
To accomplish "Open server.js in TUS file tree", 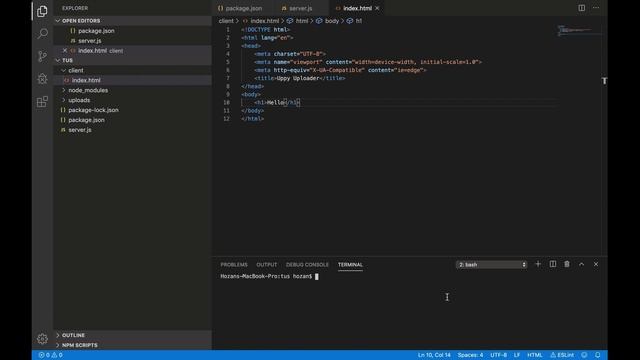I will click(132, 130).
